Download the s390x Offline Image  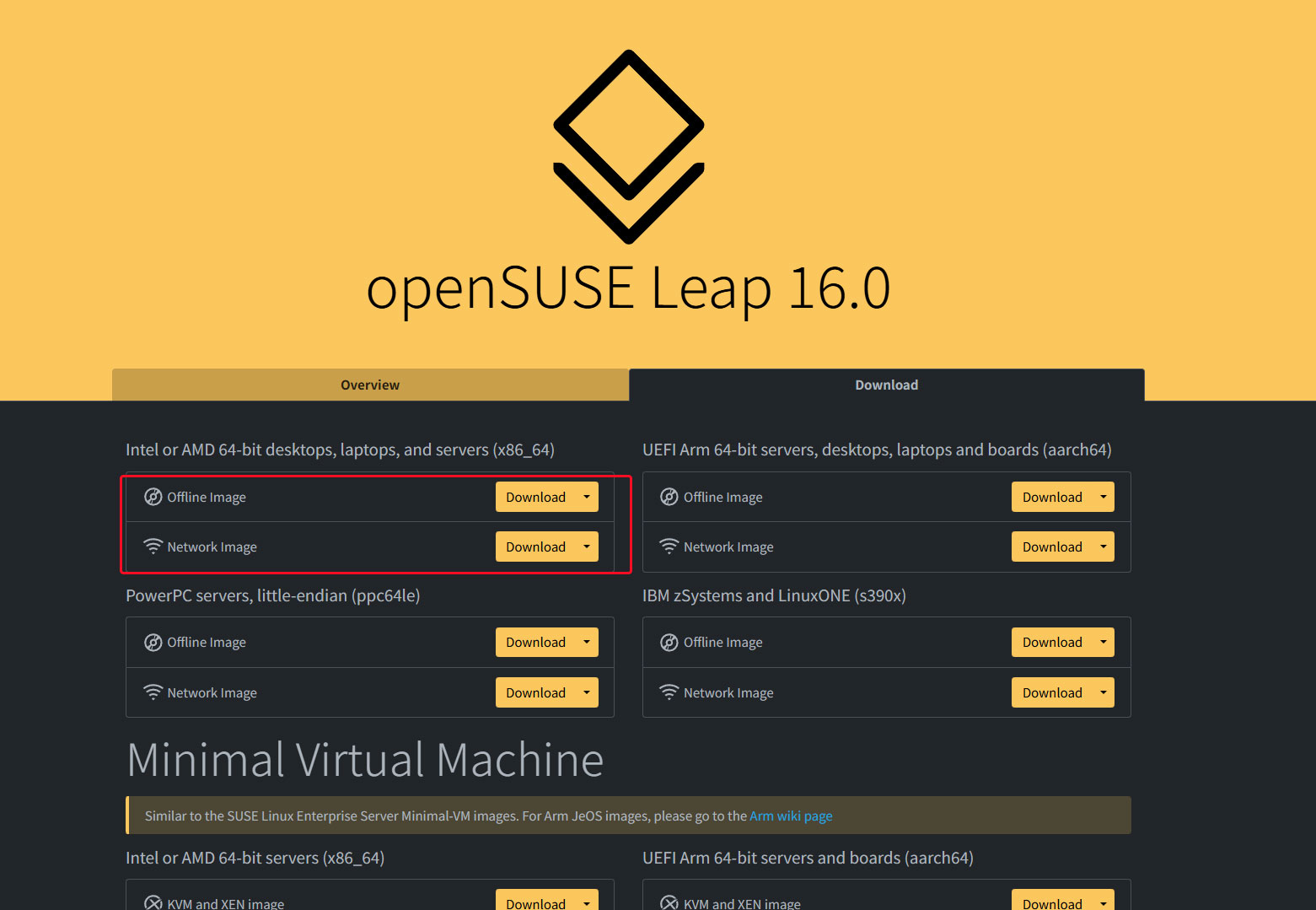coord(1051,643)
